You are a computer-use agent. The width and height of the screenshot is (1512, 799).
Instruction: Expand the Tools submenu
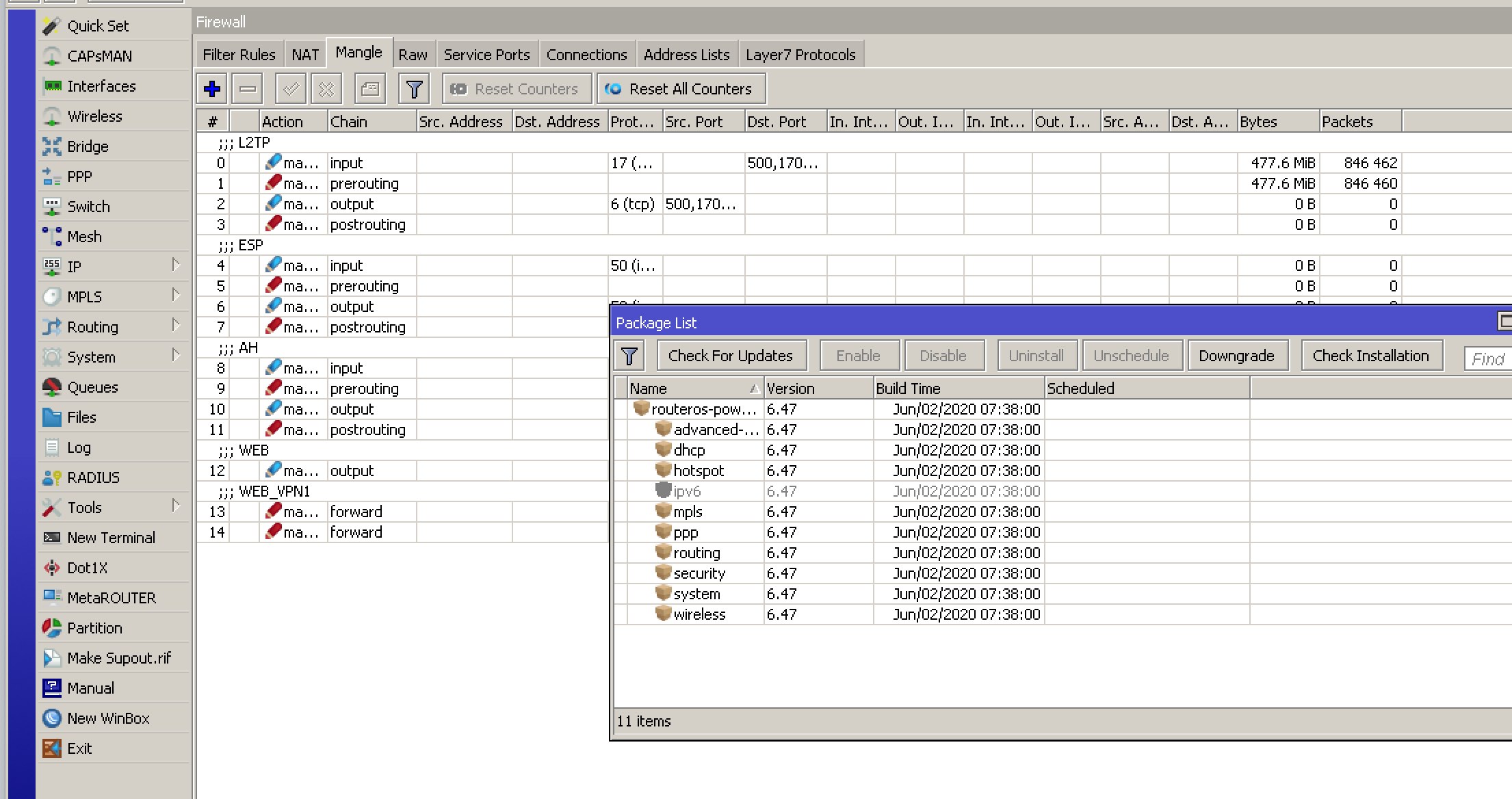(x=113, y=508)
